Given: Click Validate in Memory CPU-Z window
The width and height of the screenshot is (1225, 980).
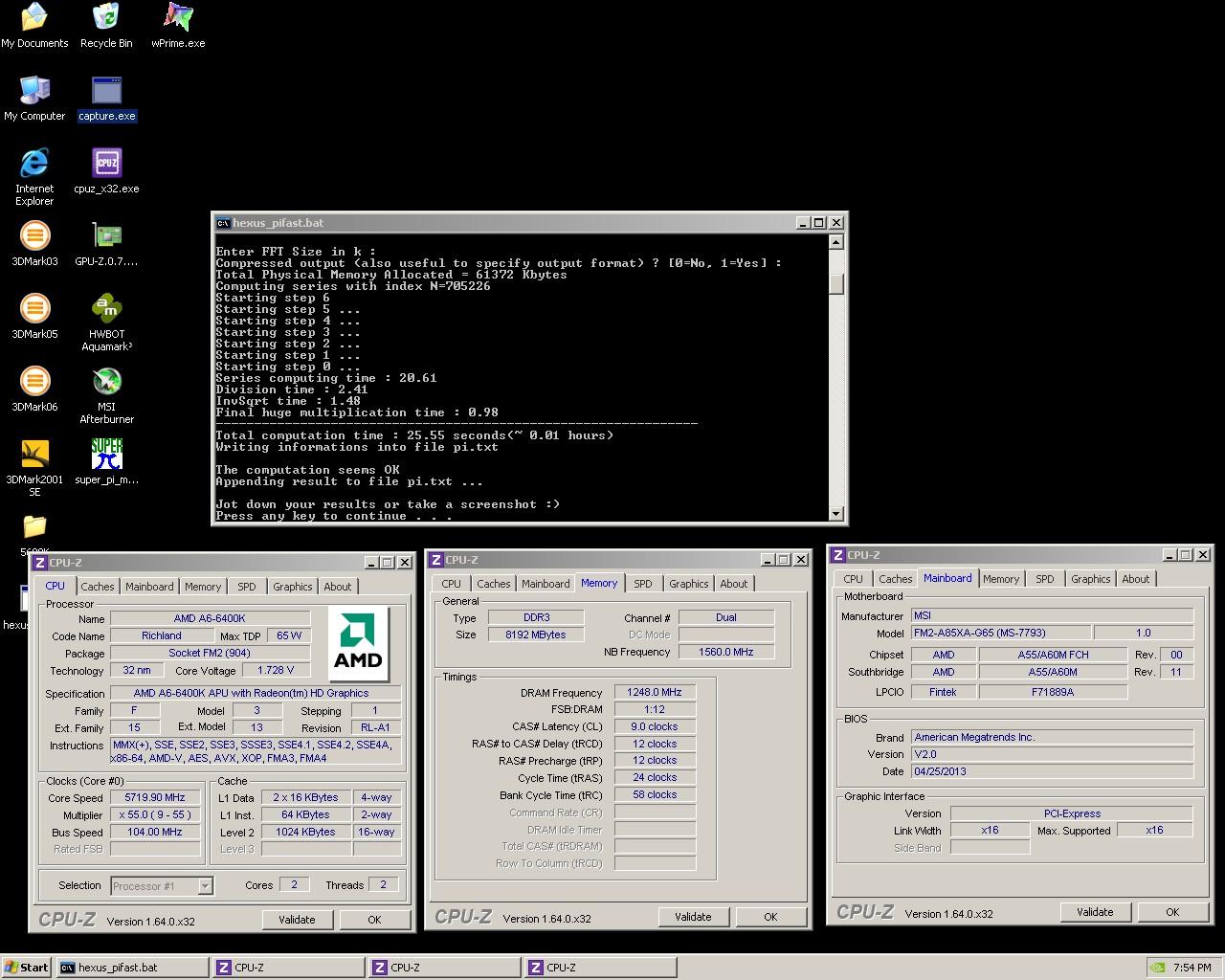Looking at the screenshot, I should 693,917.
